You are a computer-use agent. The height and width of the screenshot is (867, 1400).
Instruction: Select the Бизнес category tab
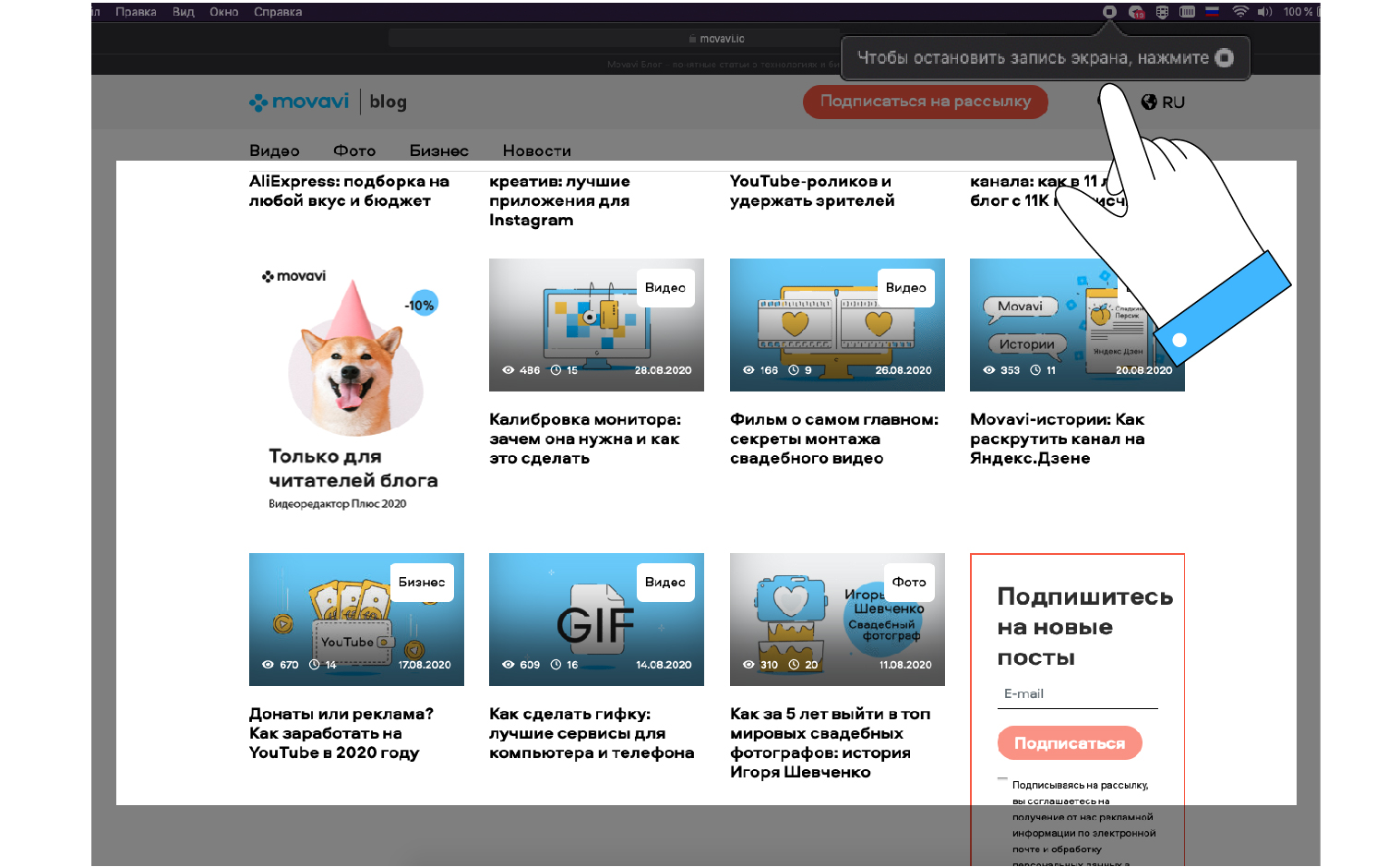click(438, 151)
